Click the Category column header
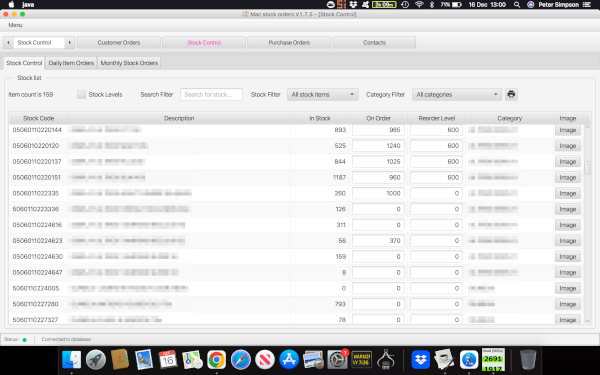600x375 pixels. [x=510, y=118]
